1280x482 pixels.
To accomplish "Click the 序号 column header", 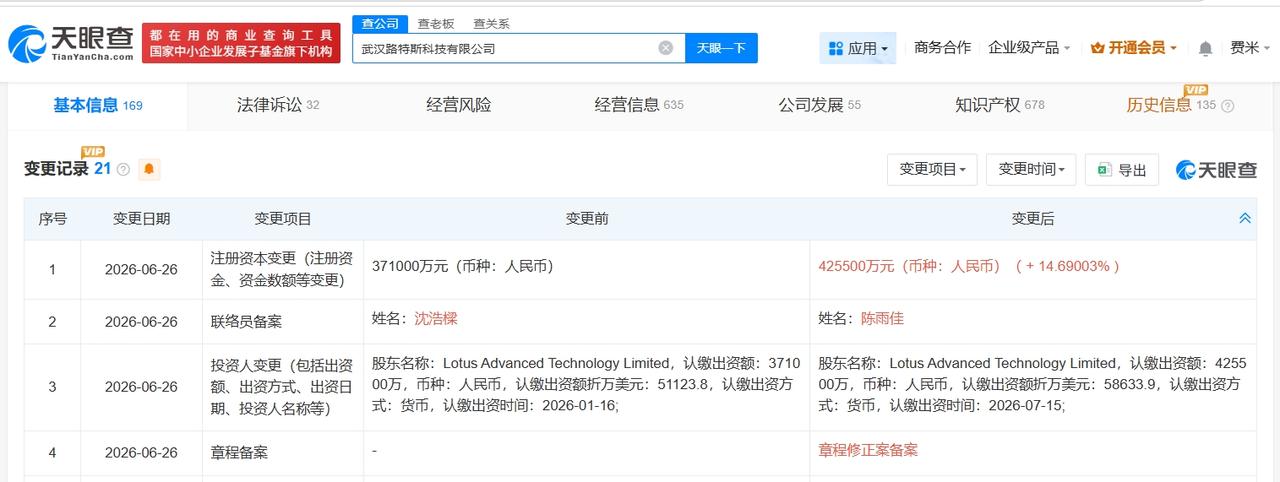I will (53, 219).
